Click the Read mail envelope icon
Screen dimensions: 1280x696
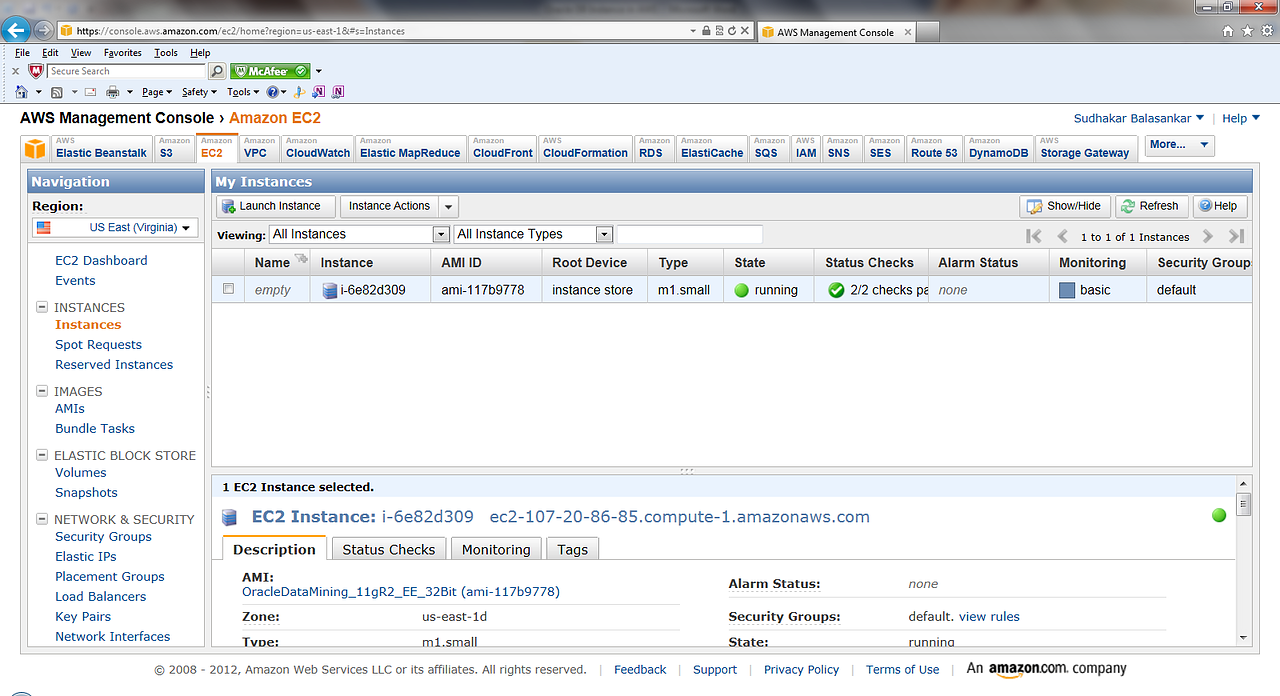90,92
